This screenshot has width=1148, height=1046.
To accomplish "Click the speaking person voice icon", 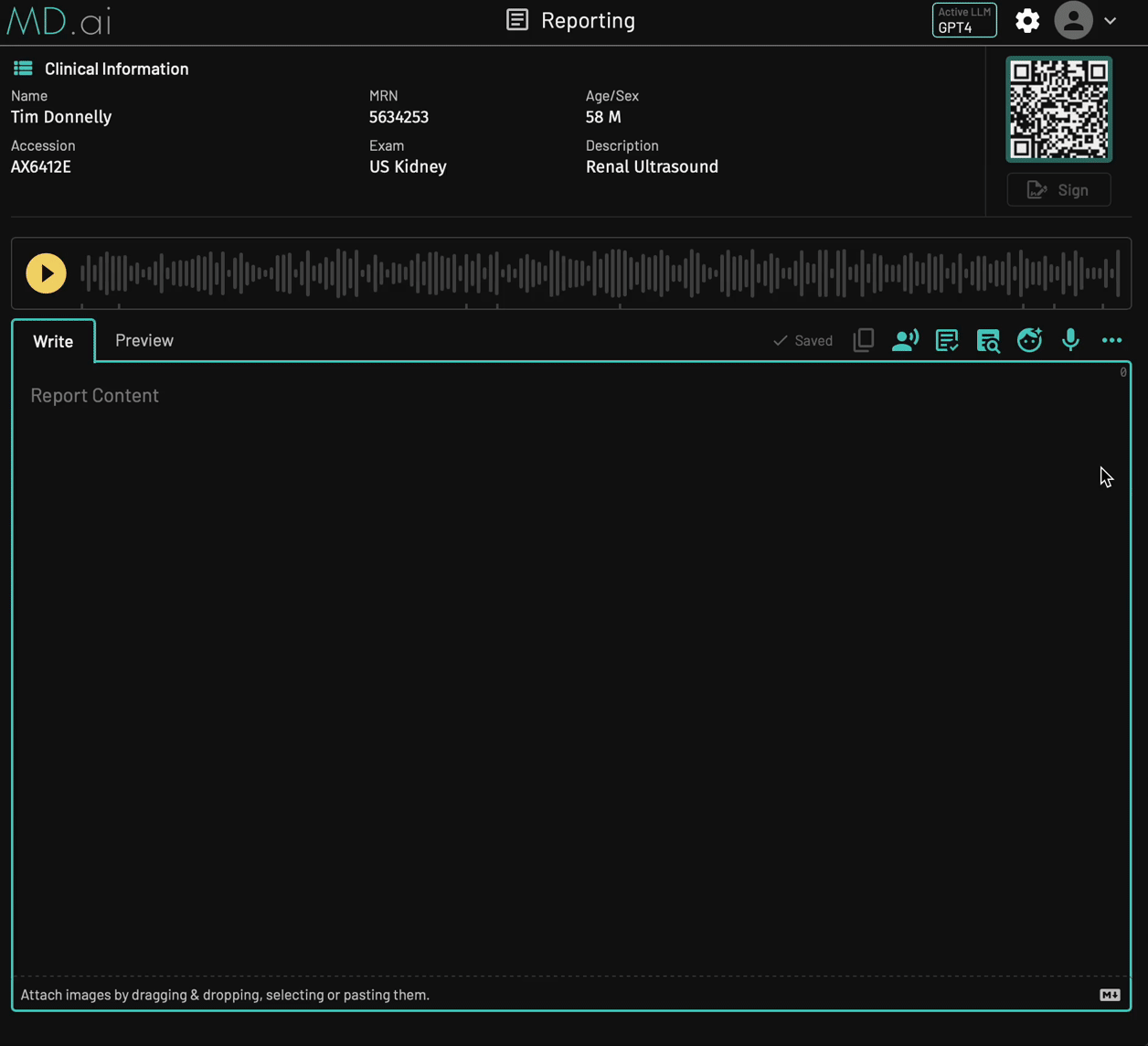I will tap(905, 340).
